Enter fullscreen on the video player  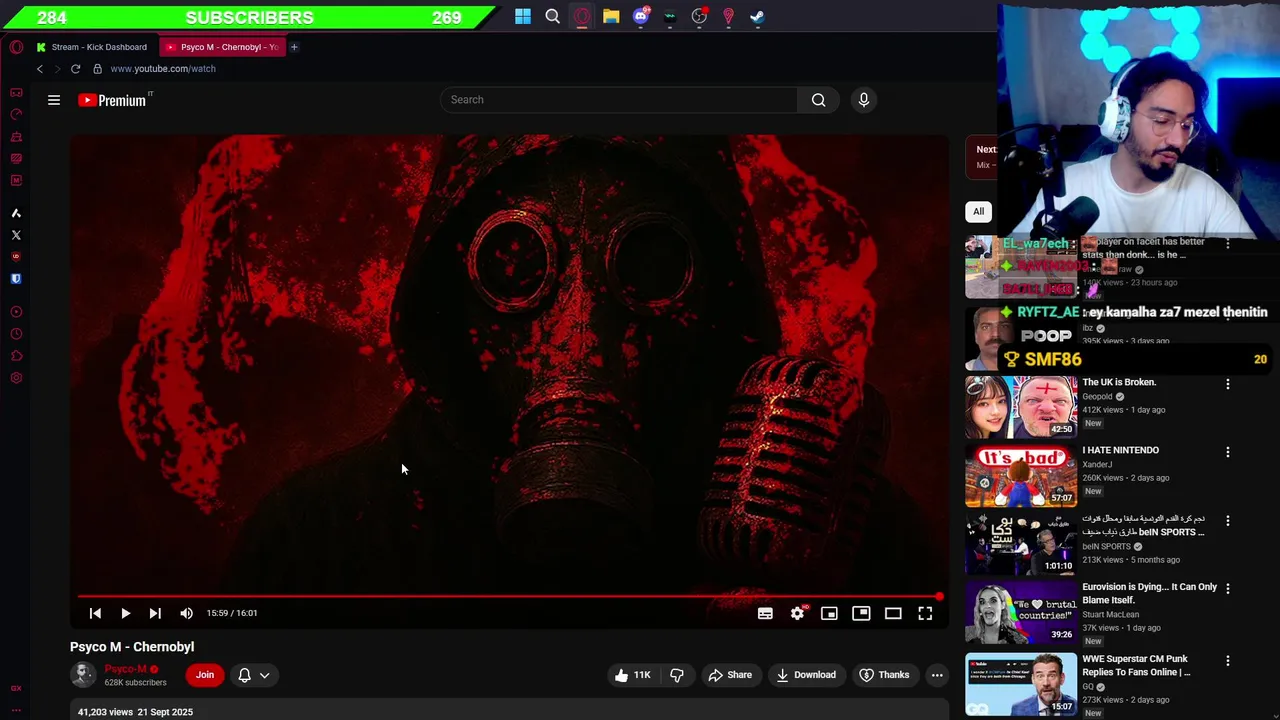point(925,613)
